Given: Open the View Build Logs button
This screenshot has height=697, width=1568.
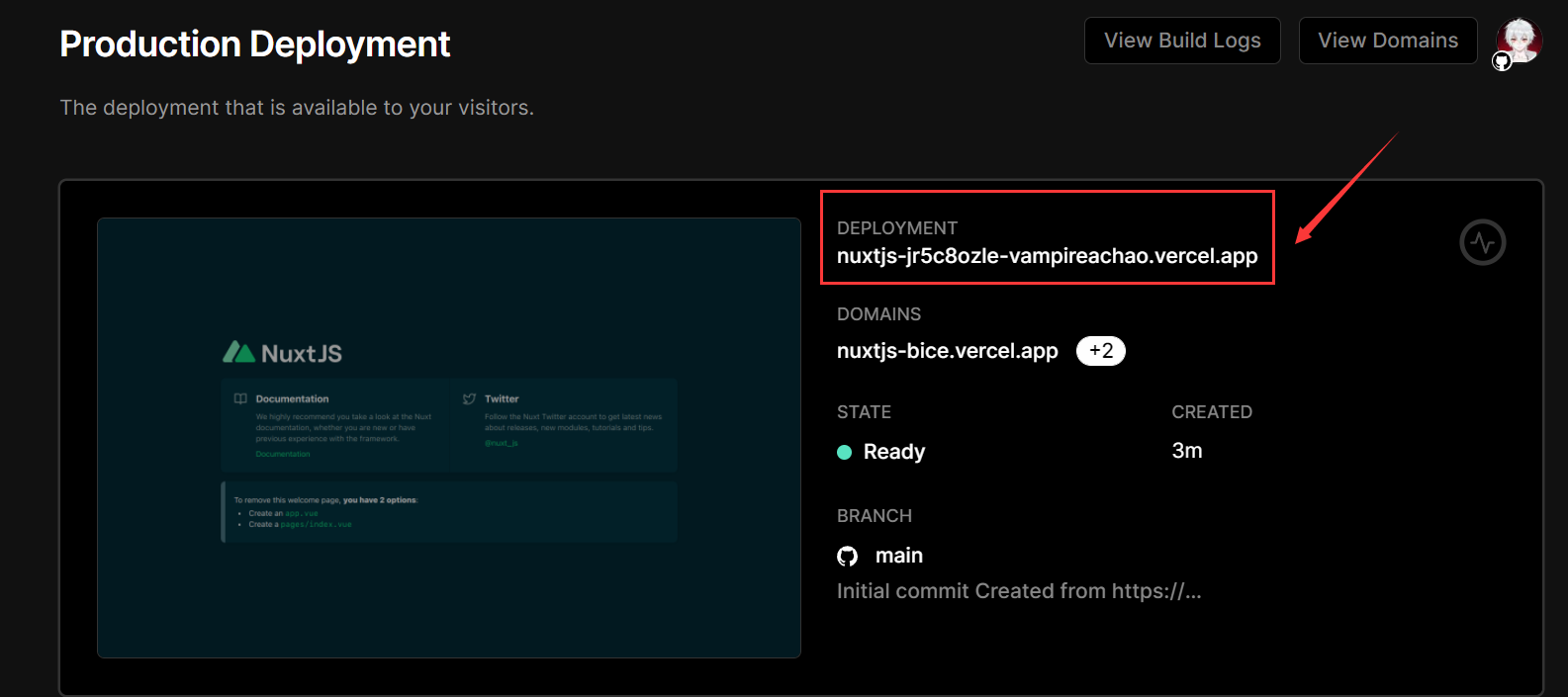Looking at the screenshot, I should (x=1182, y=41).
